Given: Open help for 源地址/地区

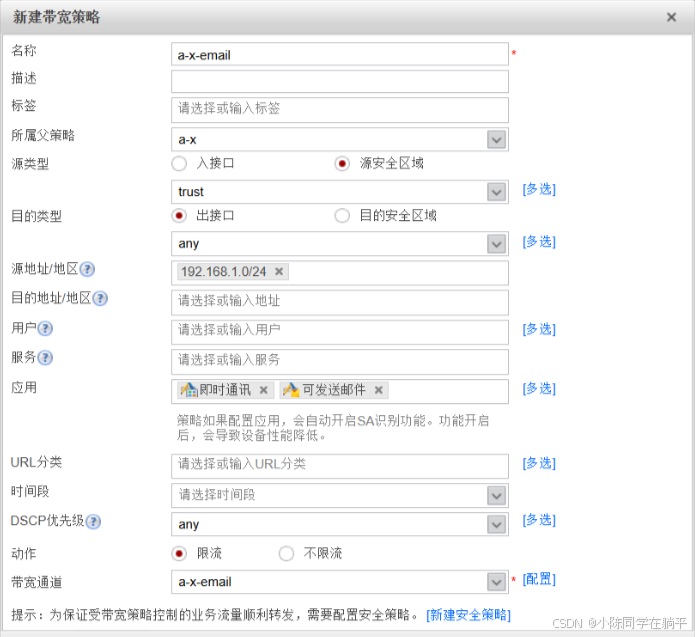Looking at the screenshot, I should pos(87,269).
